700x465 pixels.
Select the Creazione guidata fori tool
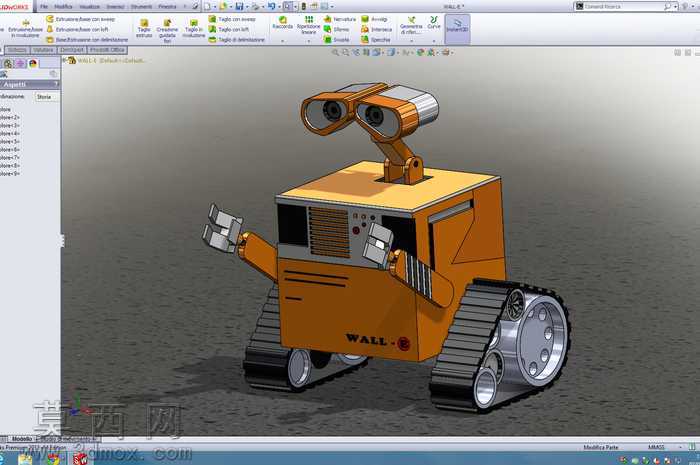[167, 30]
